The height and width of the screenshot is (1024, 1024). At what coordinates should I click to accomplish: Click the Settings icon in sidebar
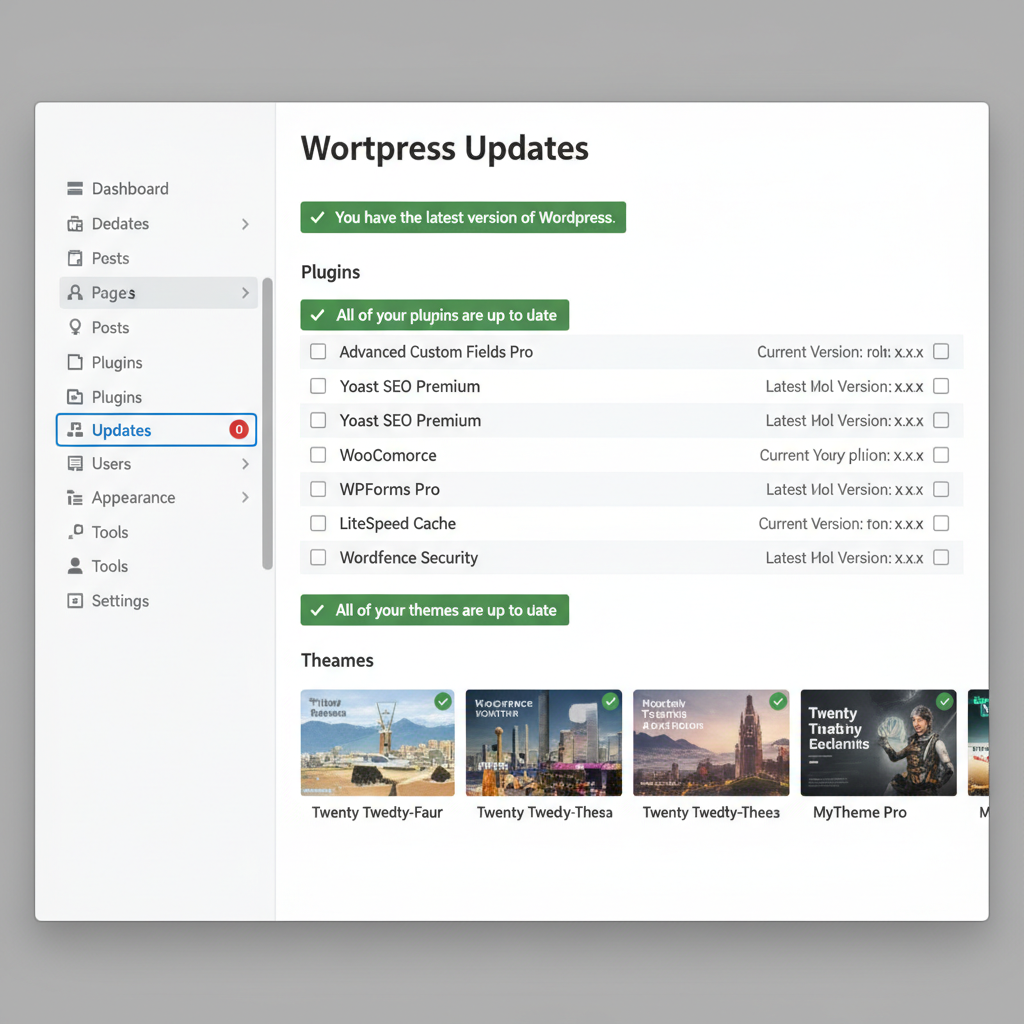point(75,601)
